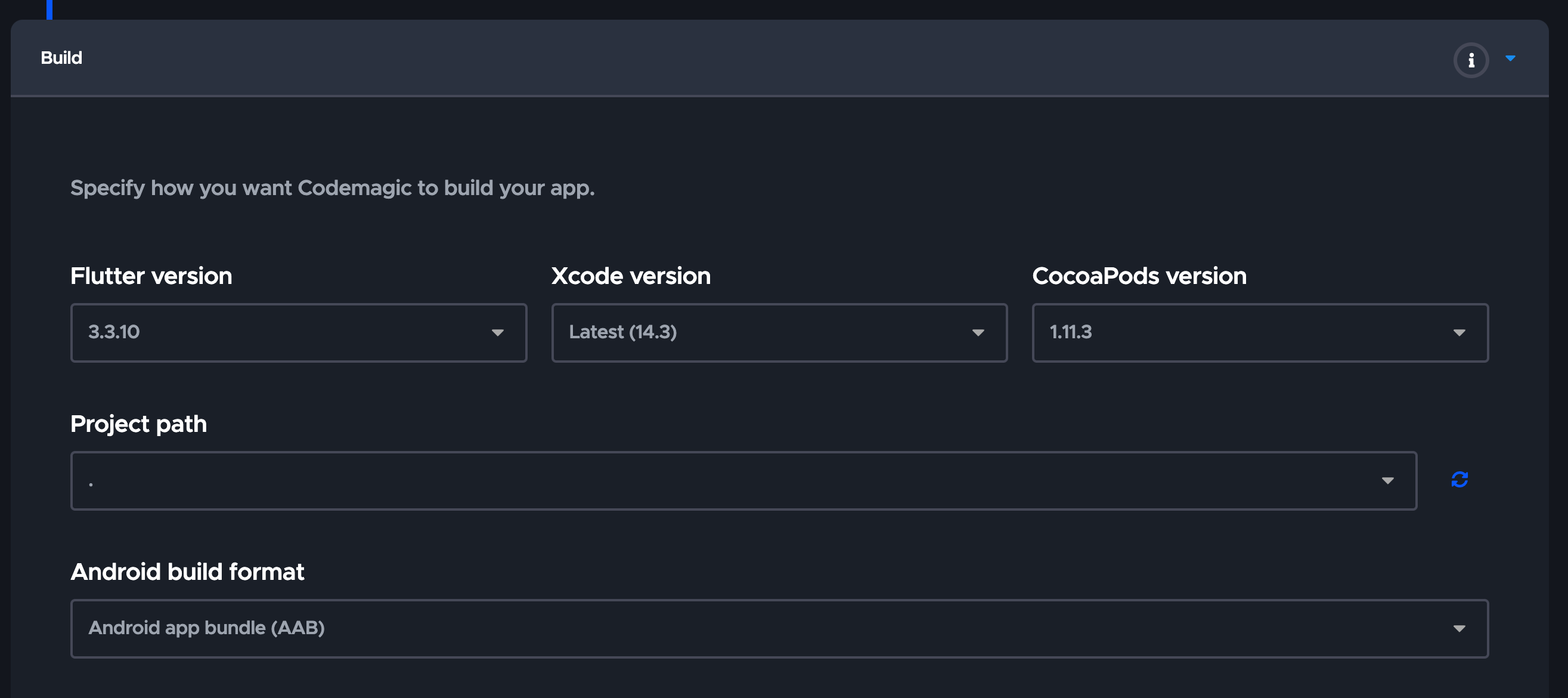Click the caret next to 1.11.3
1568x698 pixels.
1459,332
